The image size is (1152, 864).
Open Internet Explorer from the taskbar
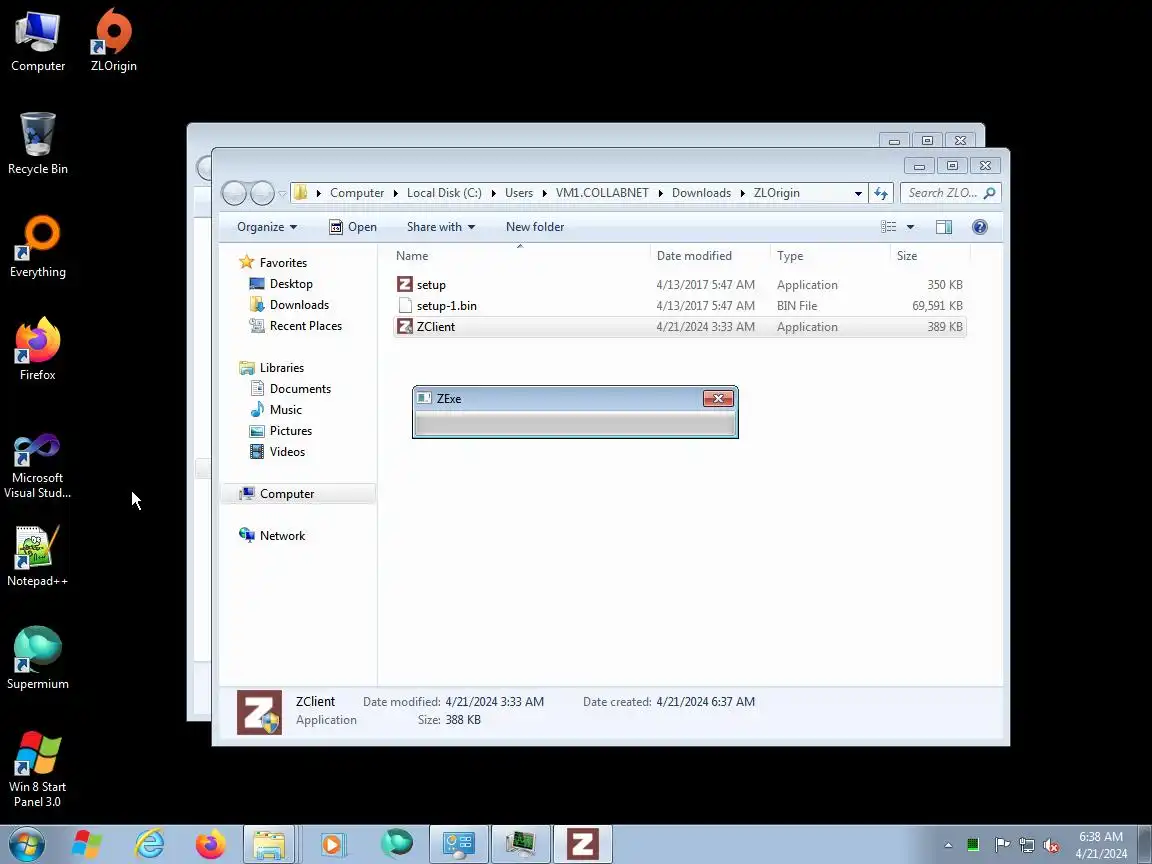coord(149,844)
